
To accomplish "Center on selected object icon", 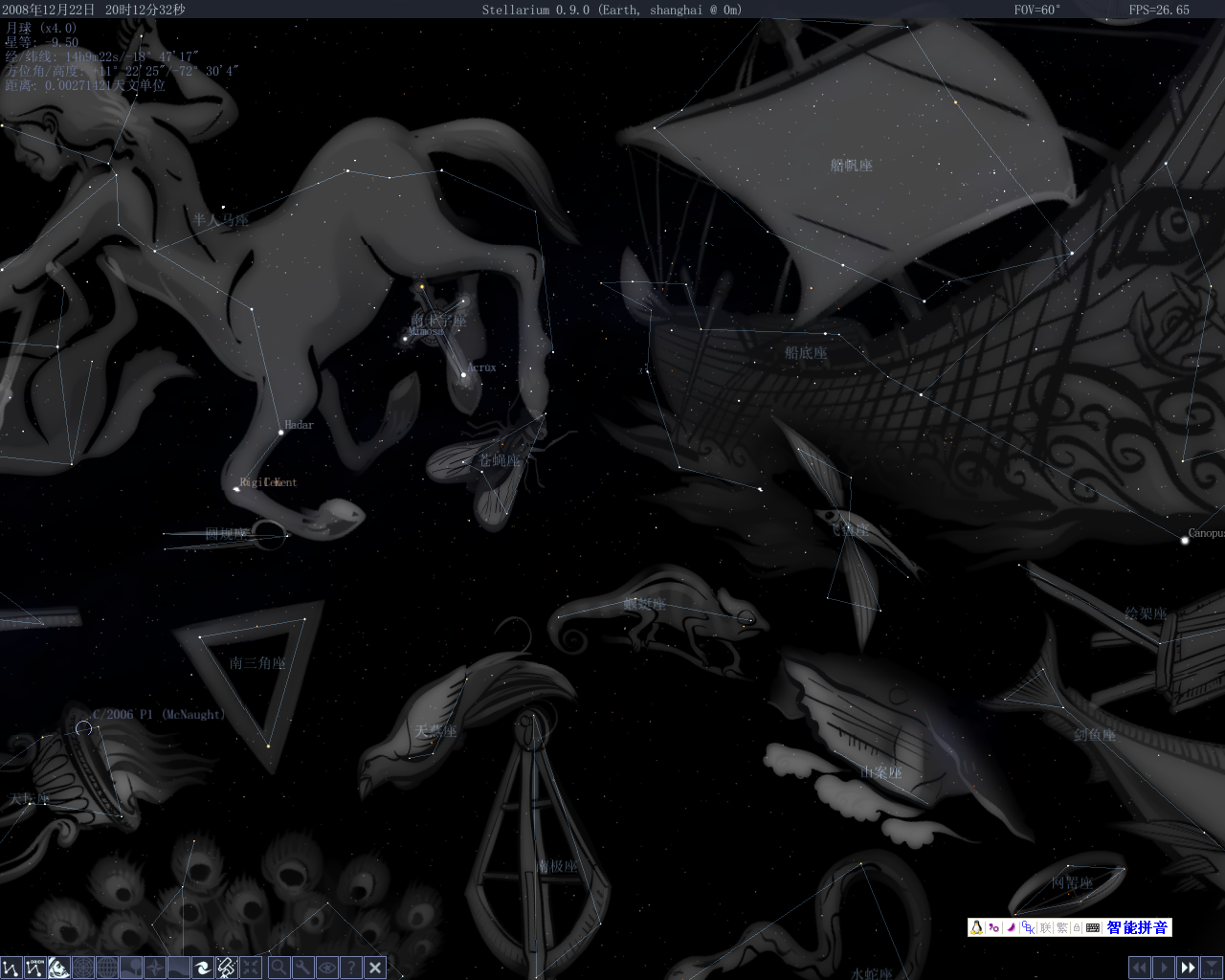I will click(251, 968).
